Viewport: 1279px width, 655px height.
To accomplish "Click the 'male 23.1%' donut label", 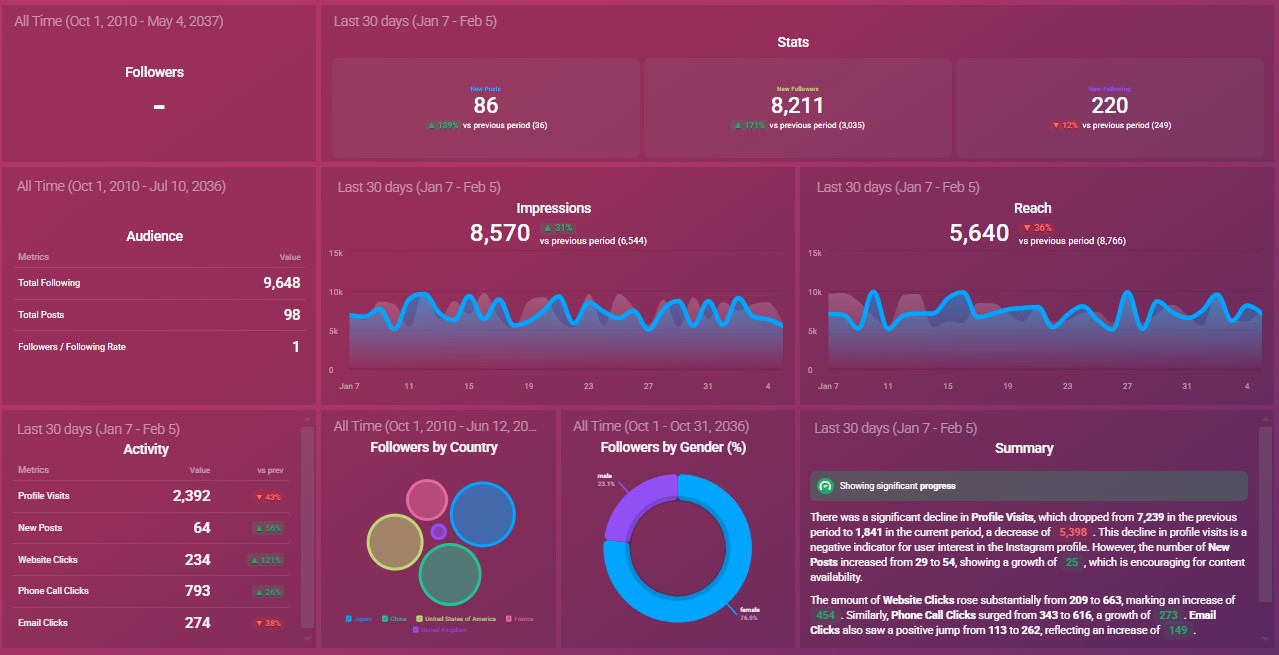I will tap(606, 480).
